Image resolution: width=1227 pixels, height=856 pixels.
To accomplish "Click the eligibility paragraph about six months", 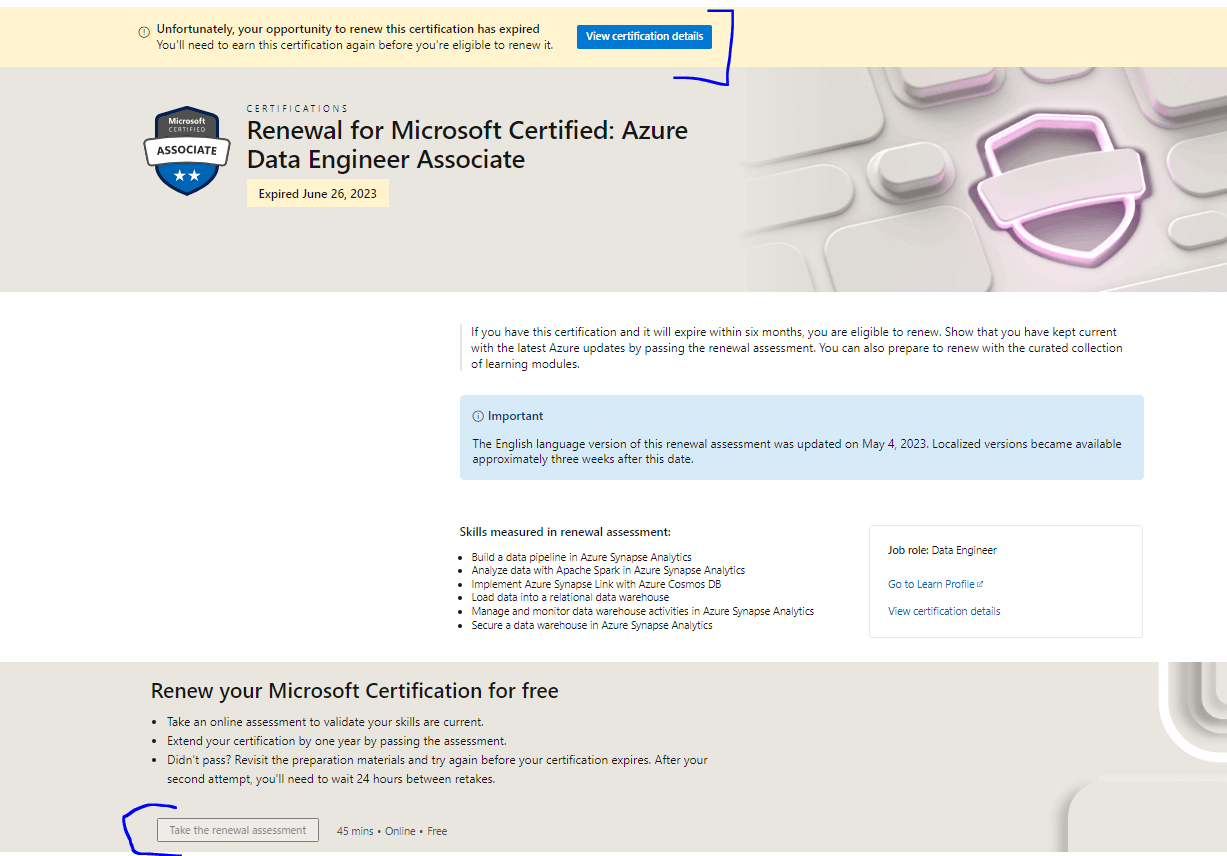I will pyautogui.click(x=797, y=348).
